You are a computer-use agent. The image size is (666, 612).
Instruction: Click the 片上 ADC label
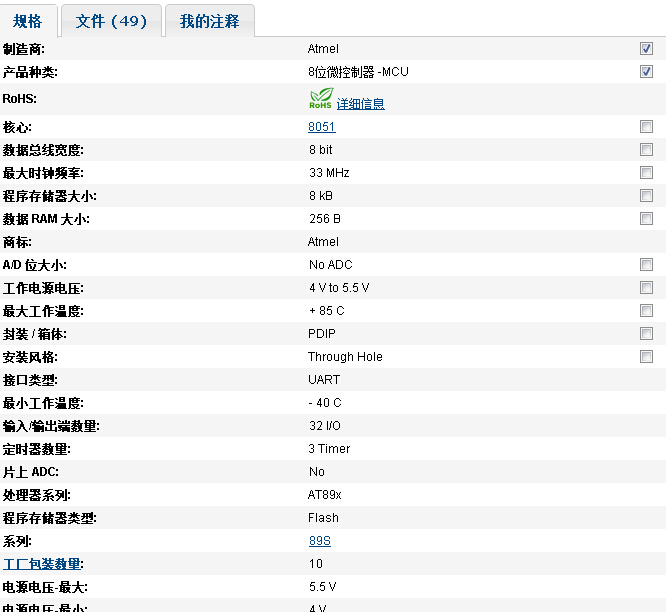tap(31, 472)
